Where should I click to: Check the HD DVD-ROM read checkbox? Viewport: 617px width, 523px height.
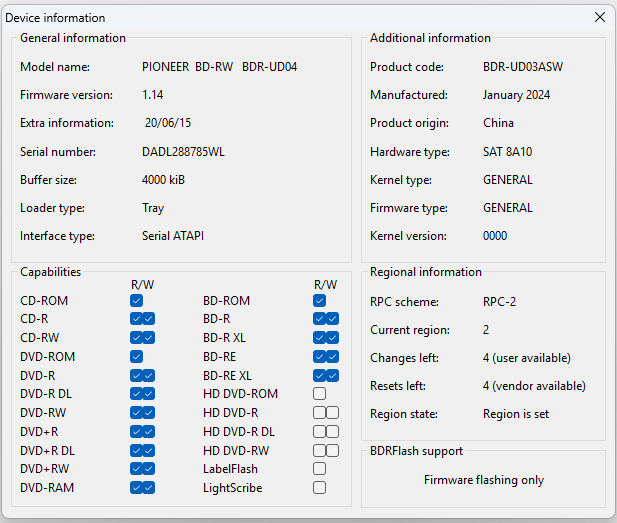click(x=320, y=394)
